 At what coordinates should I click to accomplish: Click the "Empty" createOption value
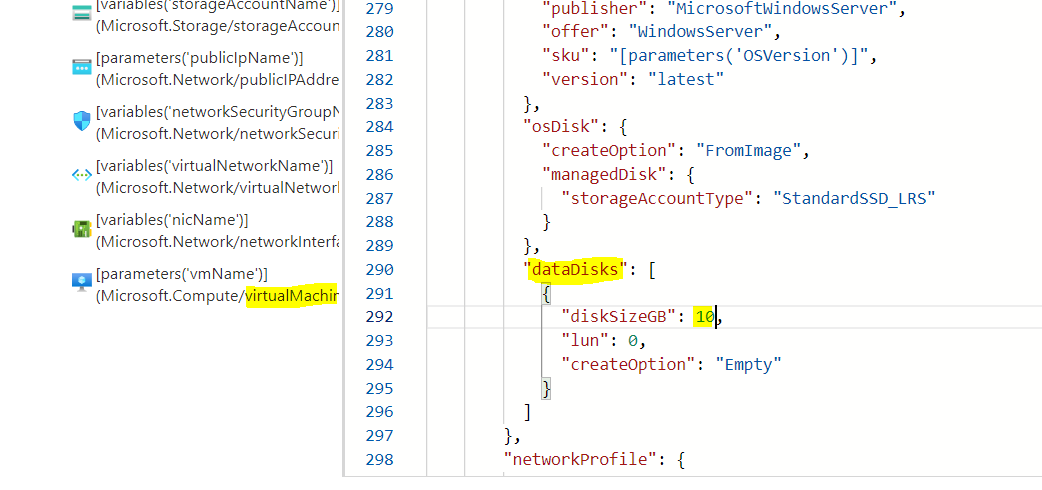747,364
